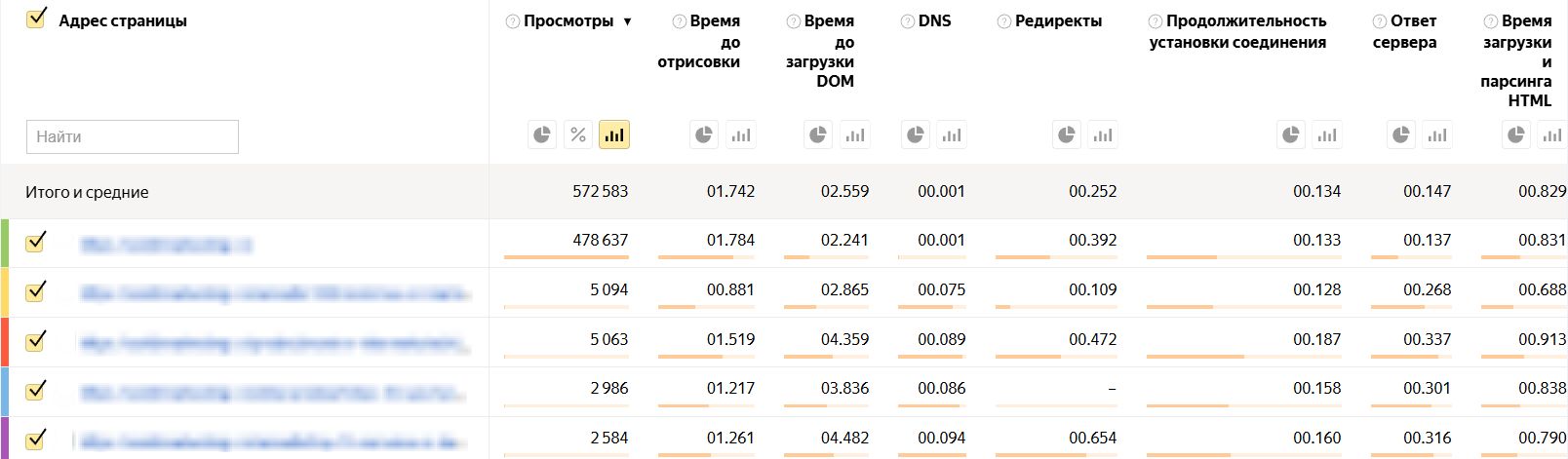Focus the Найти search field
This screenshot has height=459, width=1568.
point(133,136)
